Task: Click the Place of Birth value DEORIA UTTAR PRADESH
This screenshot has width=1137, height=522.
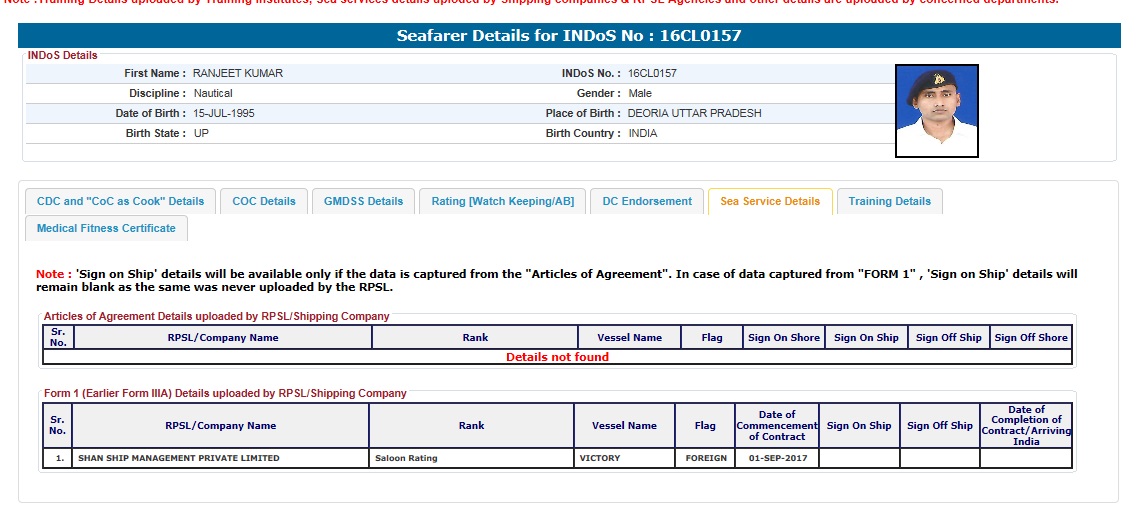Action: [x=694, y=114]
